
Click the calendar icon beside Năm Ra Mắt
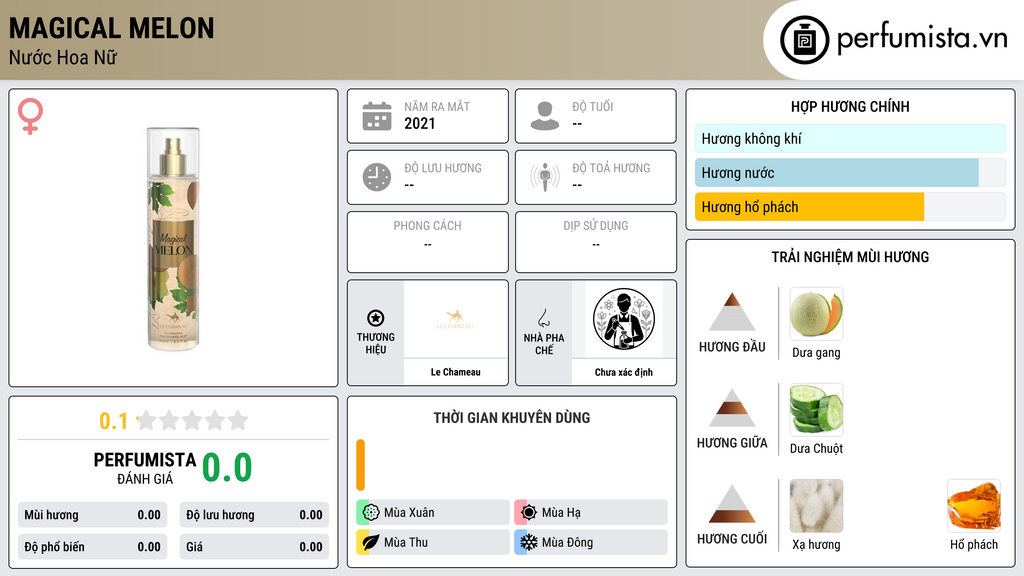[x=377, y=116]
